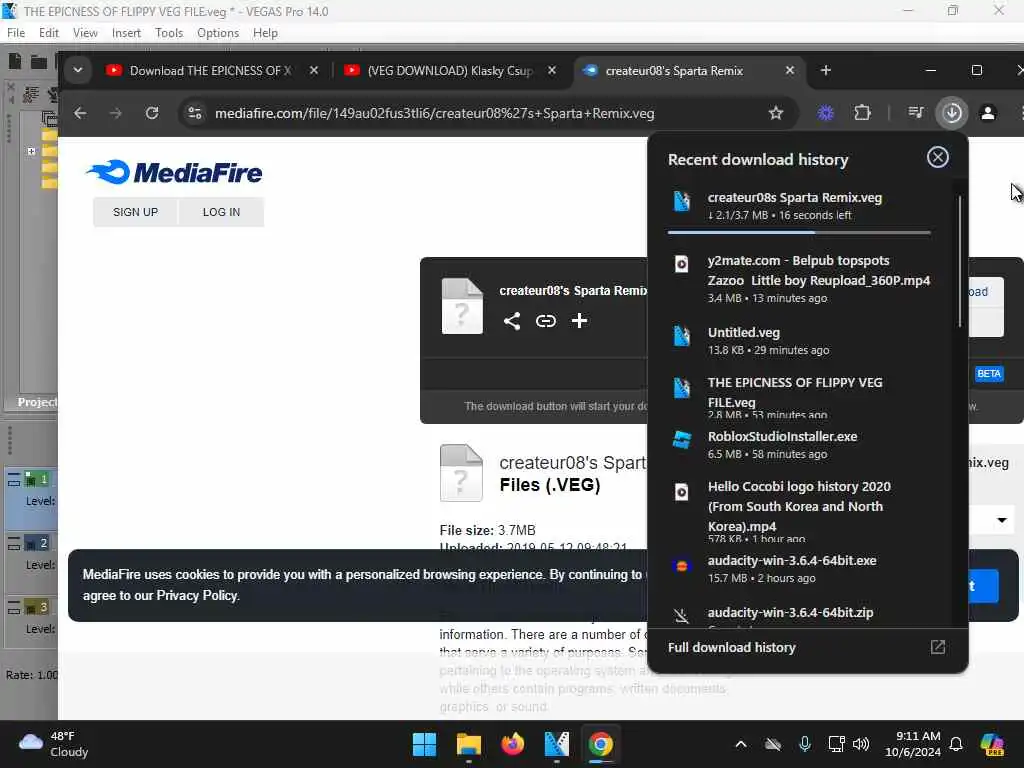The image size is (1024, 768).
Task: Click the download list scrollbar
Action: 959,261
